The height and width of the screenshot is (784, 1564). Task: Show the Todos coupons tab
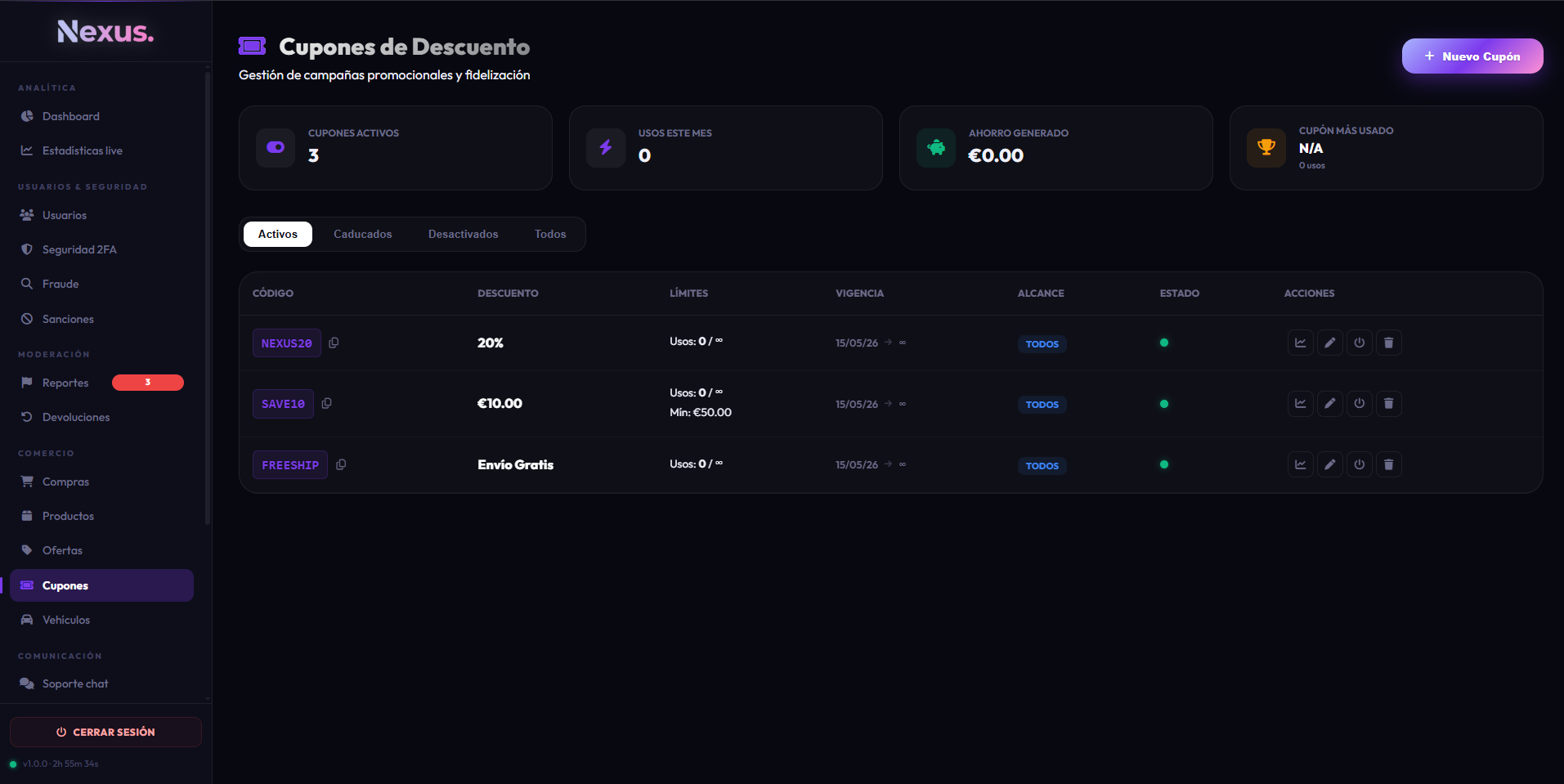coord(550,234)
